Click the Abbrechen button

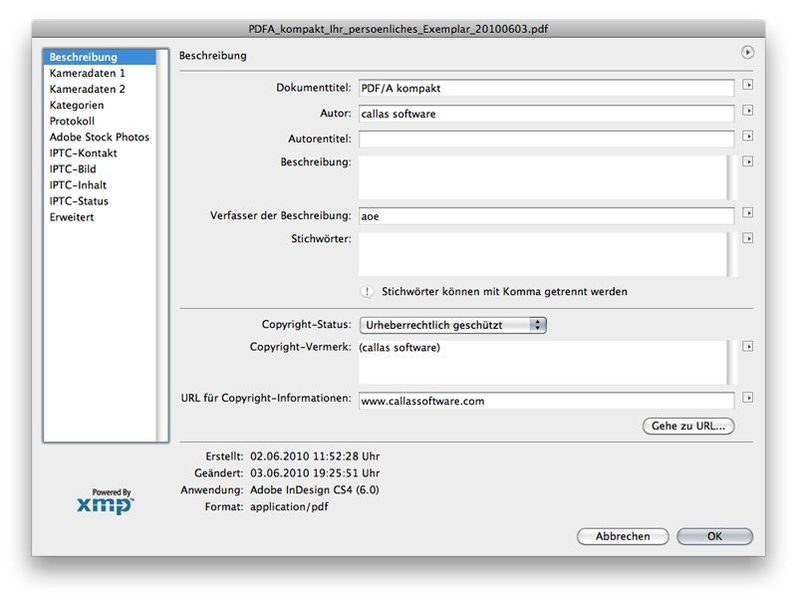(x=623, y=536)
